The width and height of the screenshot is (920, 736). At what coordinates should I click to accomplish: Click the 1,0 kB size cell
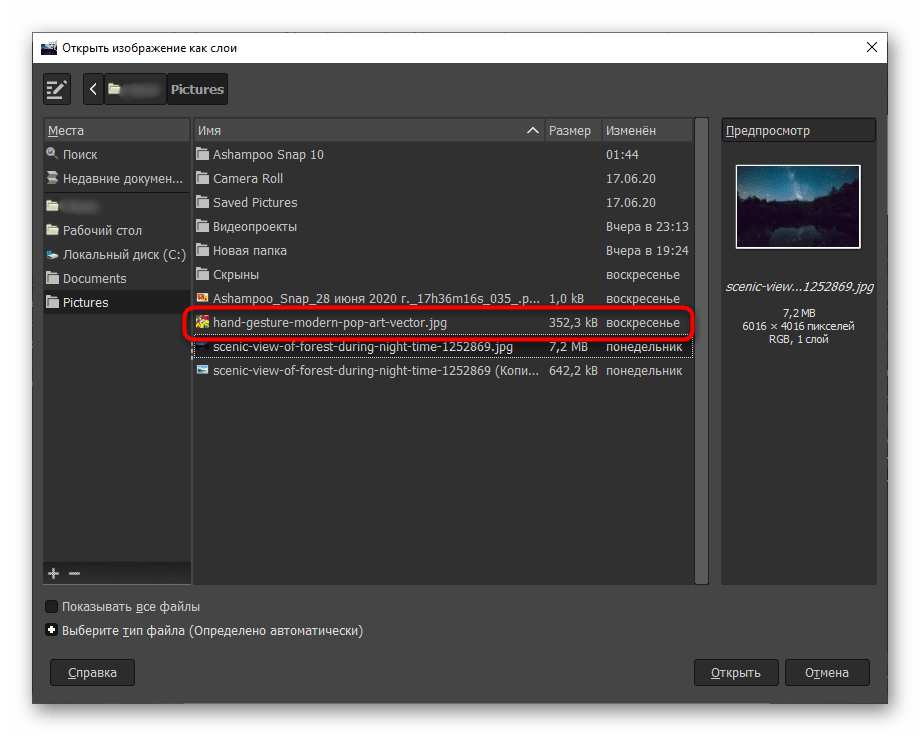[x=566, y=299]
